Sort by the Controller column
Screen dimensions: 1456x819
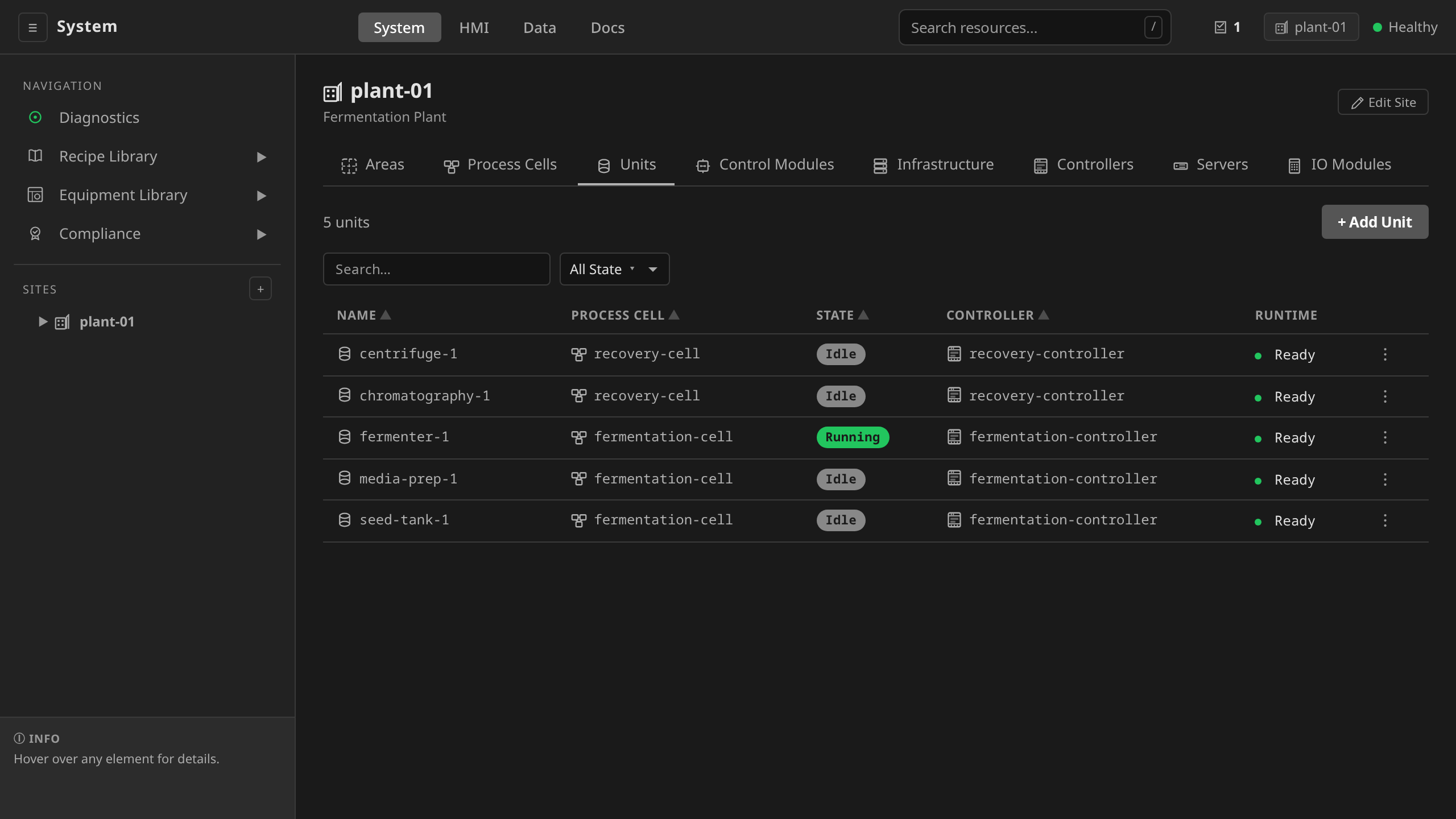(998, 315)
